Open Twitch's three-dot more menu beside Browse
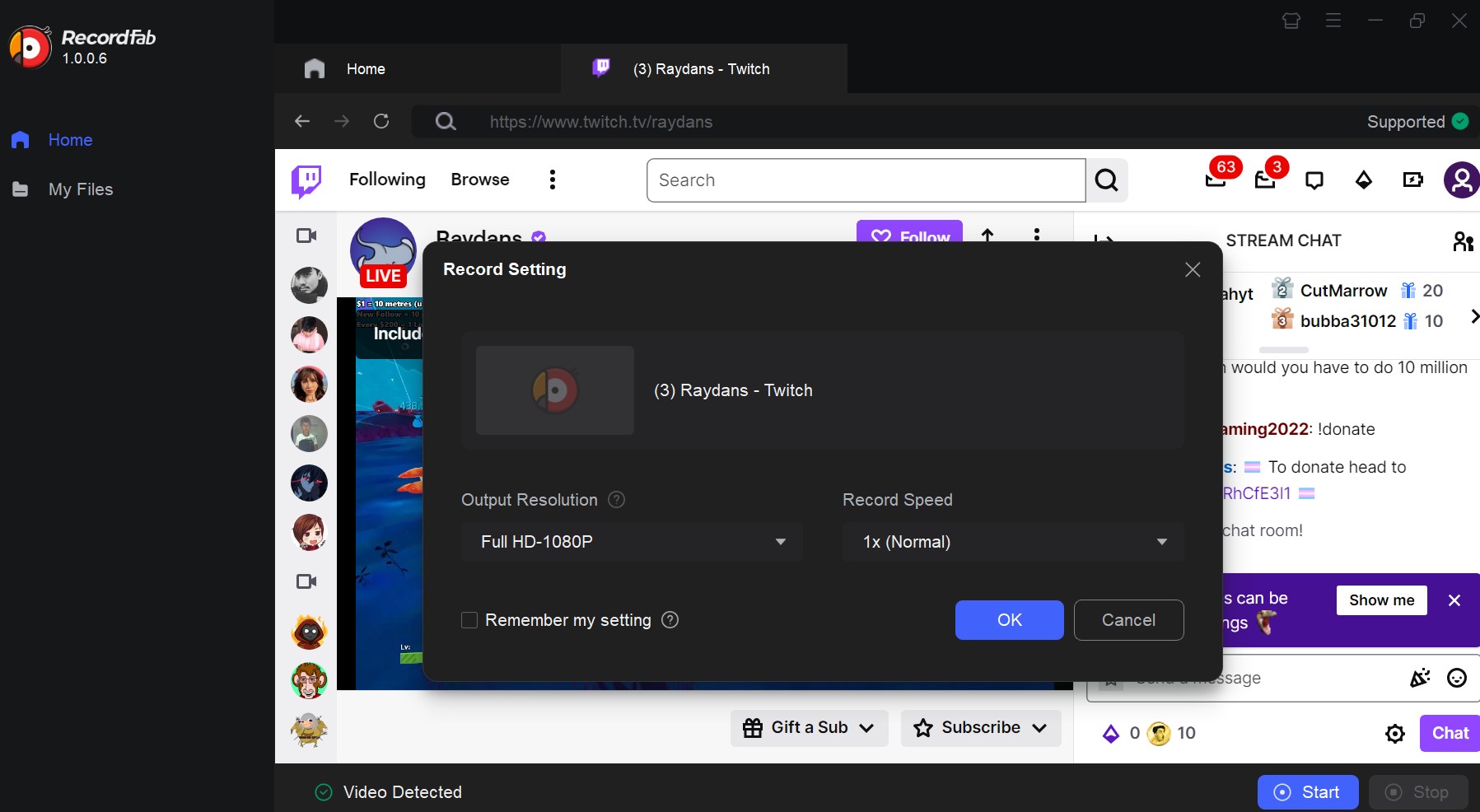1480x812 pixels. coord(553,180)
